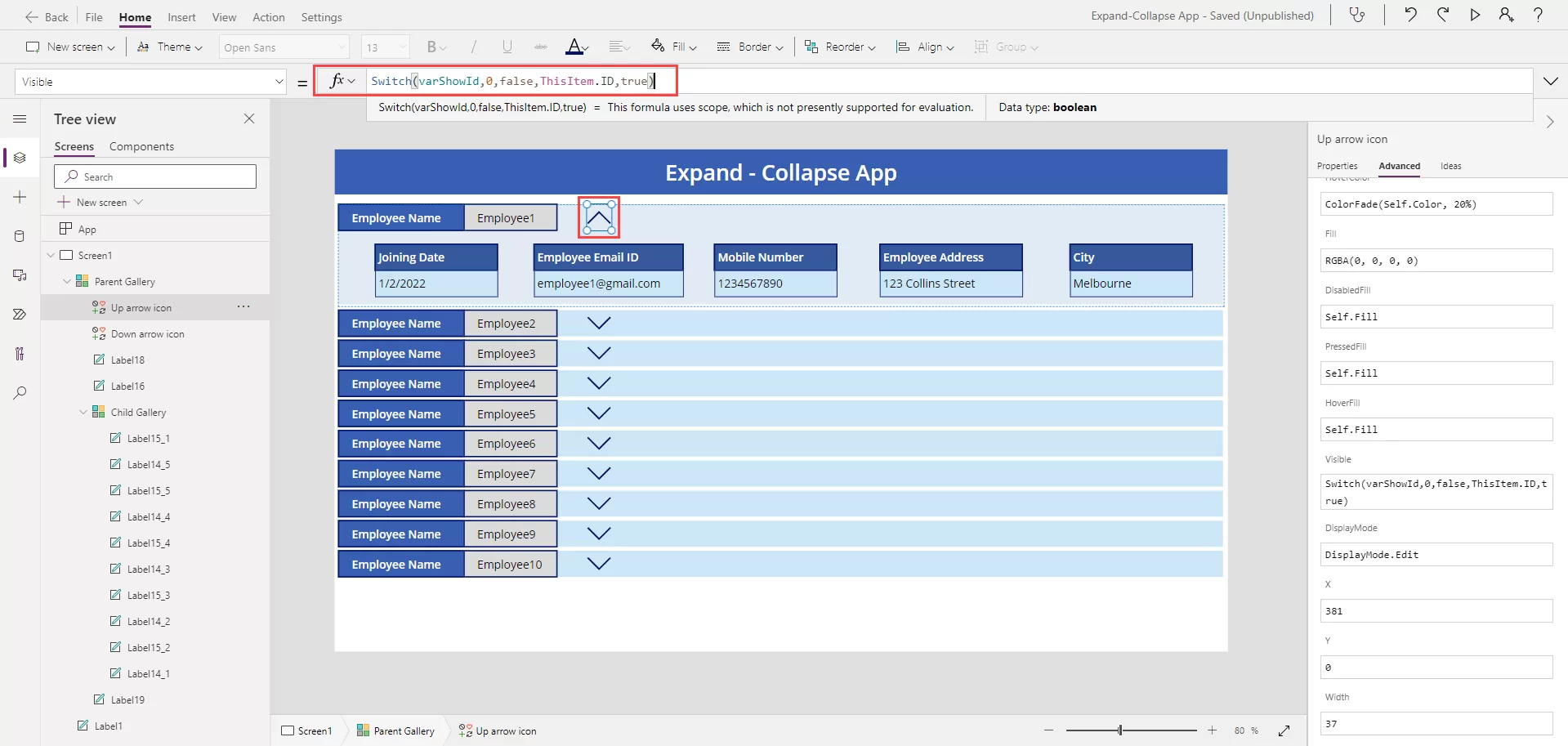This screenshot has height=746, width=1568.
Task: Preview the app with Play button
Action: tap(1475, 15)
